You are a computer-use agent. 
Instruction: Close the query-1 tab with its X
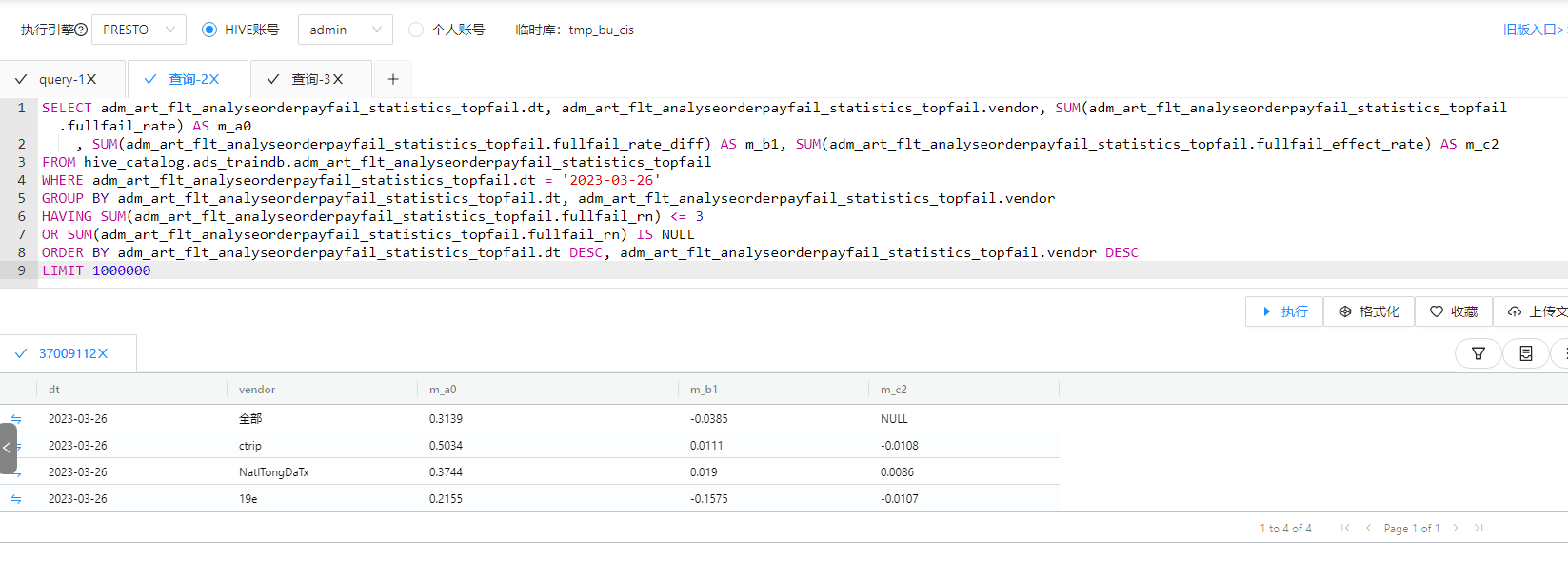pos(91,79)
